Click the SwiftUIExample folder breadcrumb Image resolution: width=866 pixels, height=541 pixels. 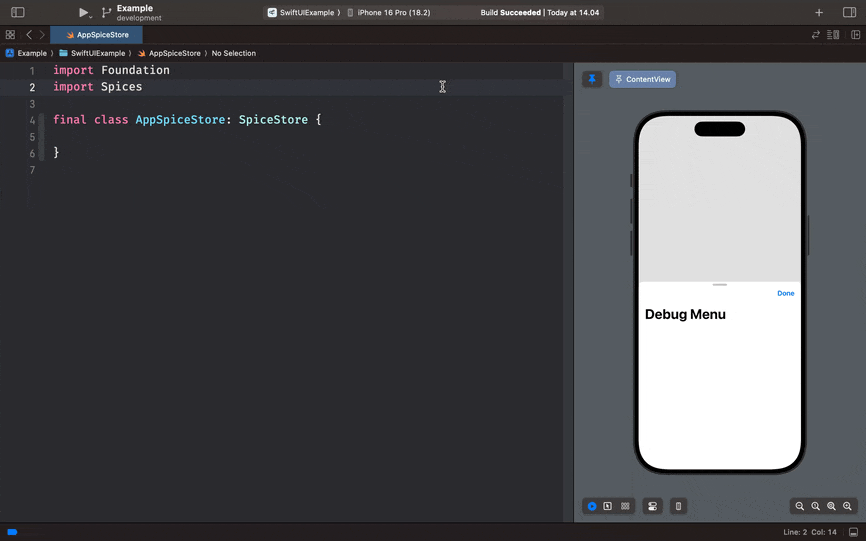[x=97, y=53]
